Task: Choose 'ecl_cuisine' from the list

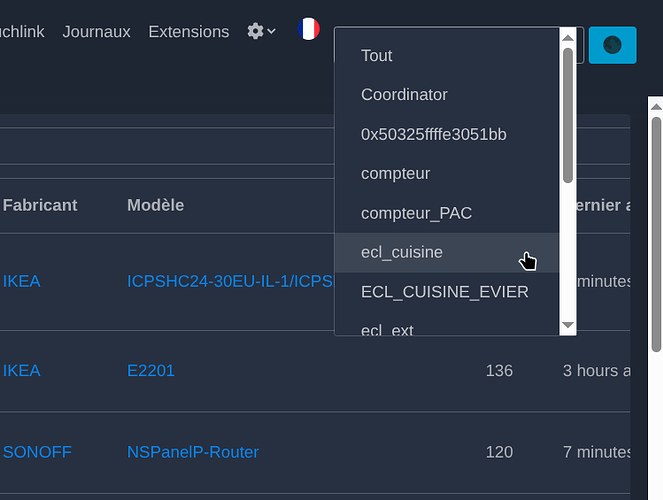Action: (x=401, y=253)
